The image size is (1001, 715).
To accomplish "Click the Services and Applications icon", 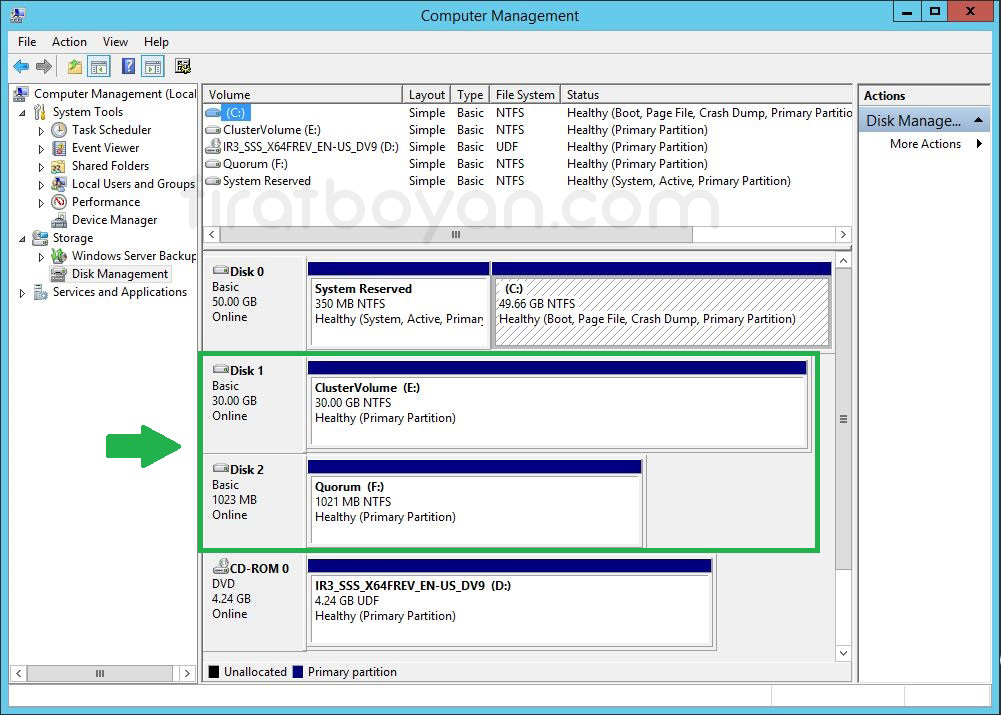I will (40, 292).
